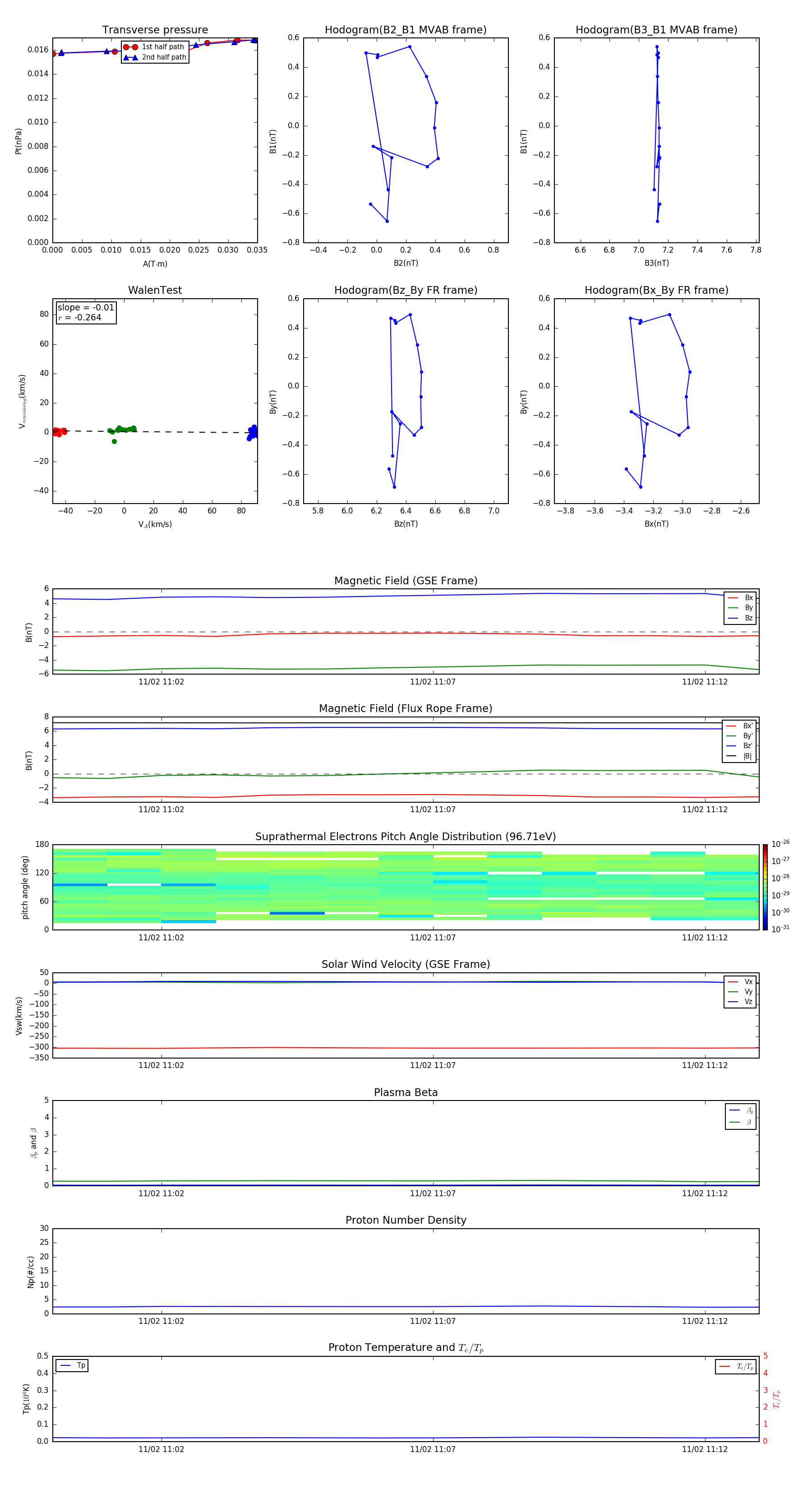Click the "Bx(nT)" x-axis label

(x=656, y=524)
